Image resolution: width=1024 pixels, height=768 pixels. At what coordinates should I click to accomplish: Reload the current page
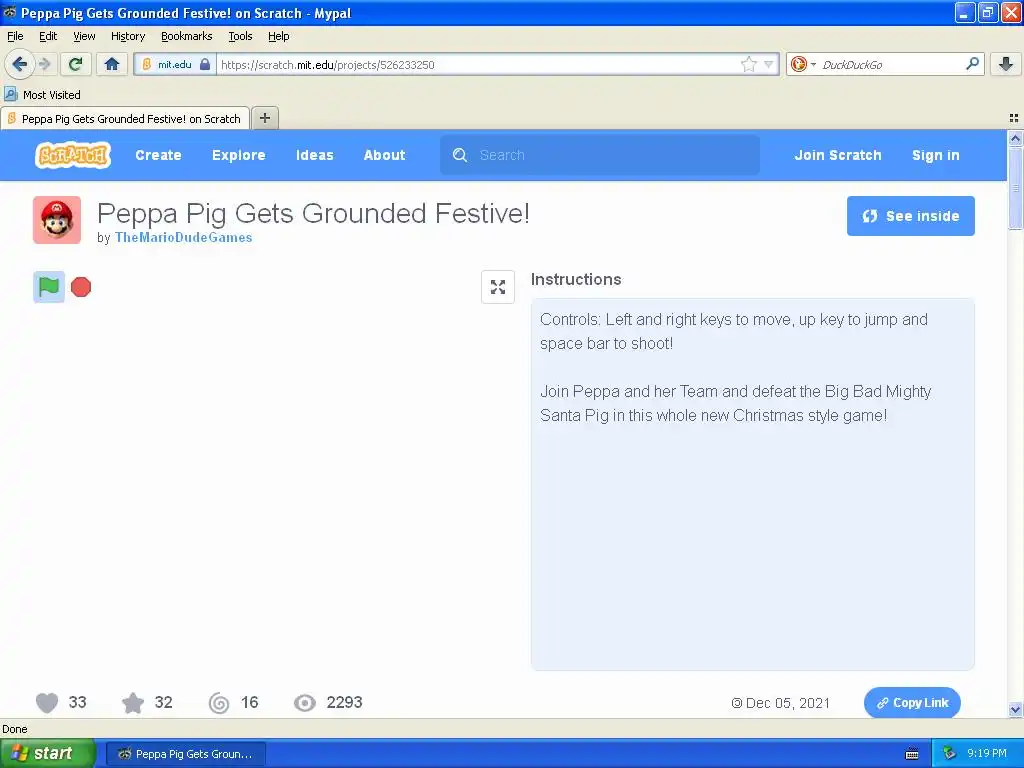[x=75, y=64]
